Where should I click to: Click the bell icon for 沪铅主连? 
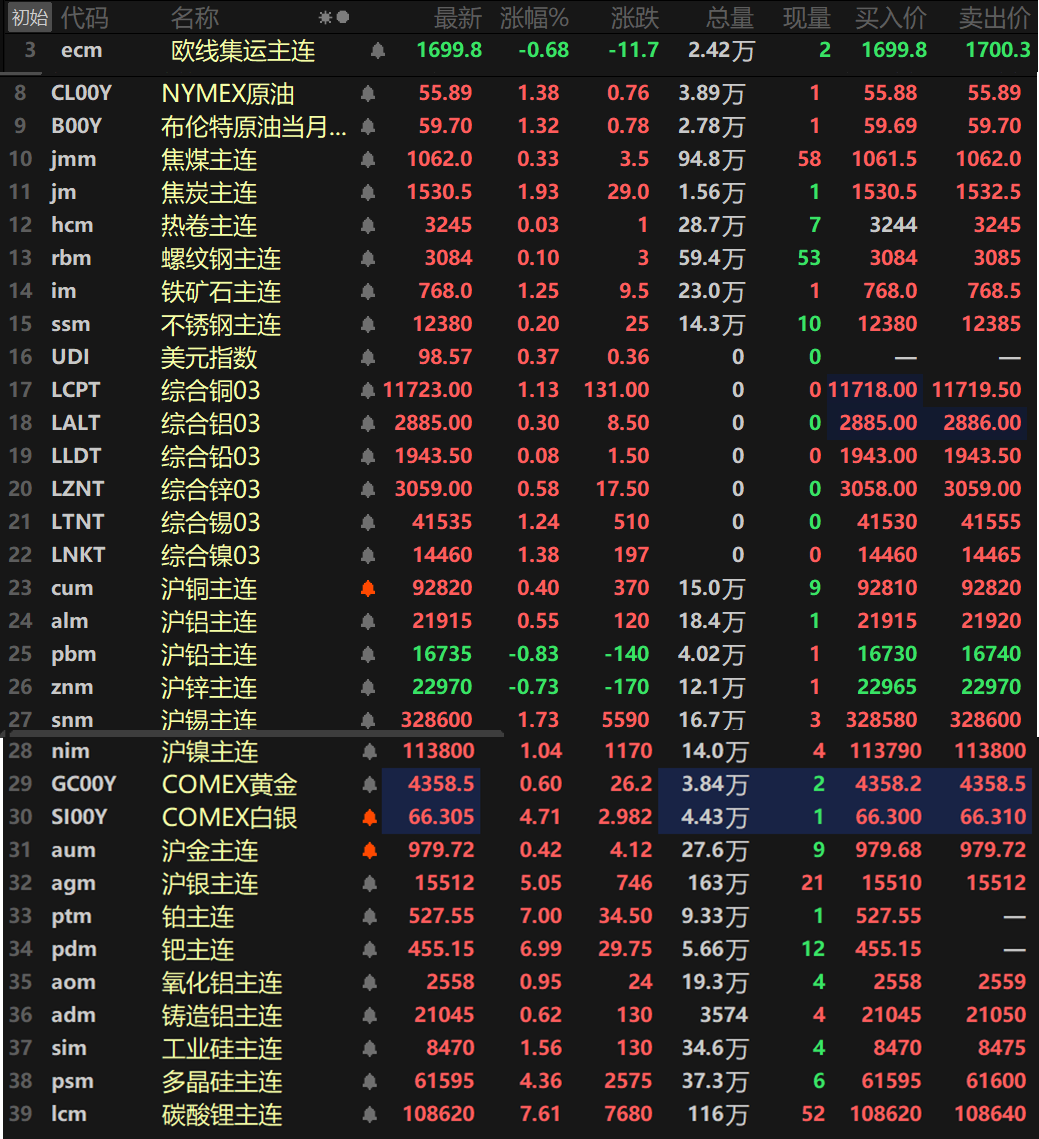(368, 654)
